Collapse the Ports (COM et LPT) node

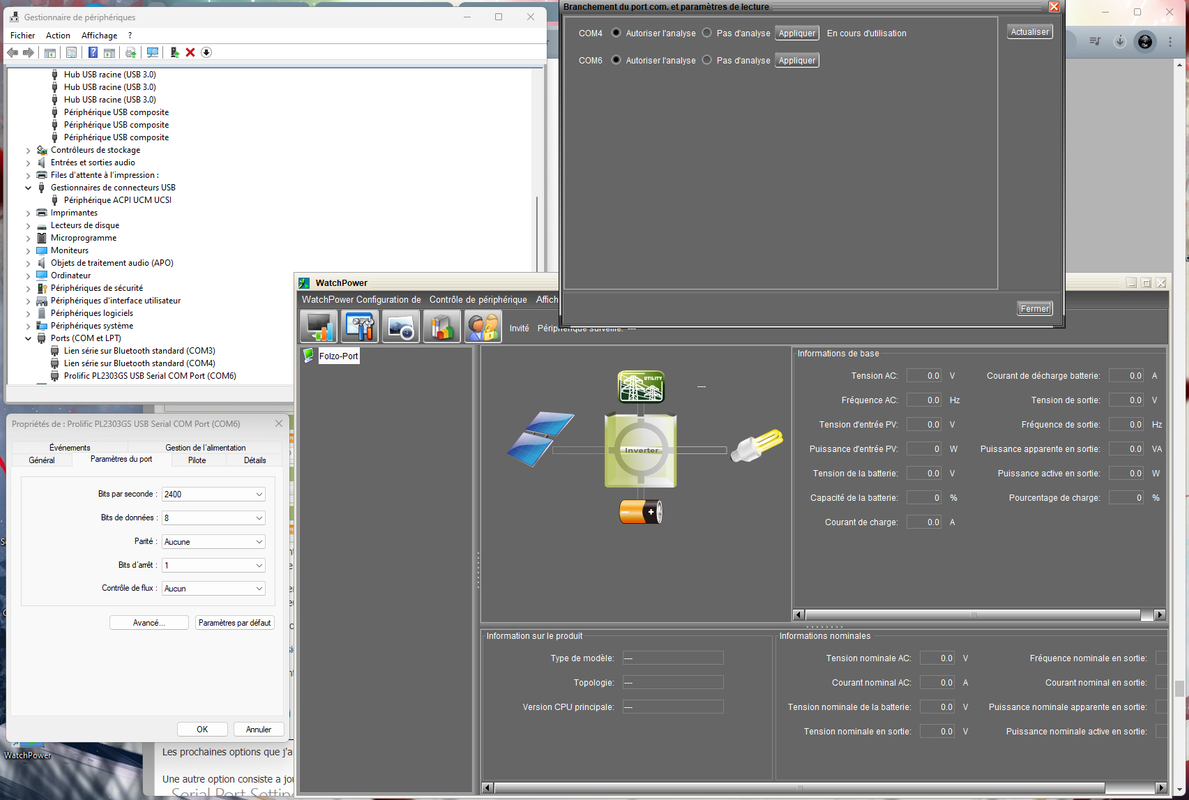click(x=29, y=338)
